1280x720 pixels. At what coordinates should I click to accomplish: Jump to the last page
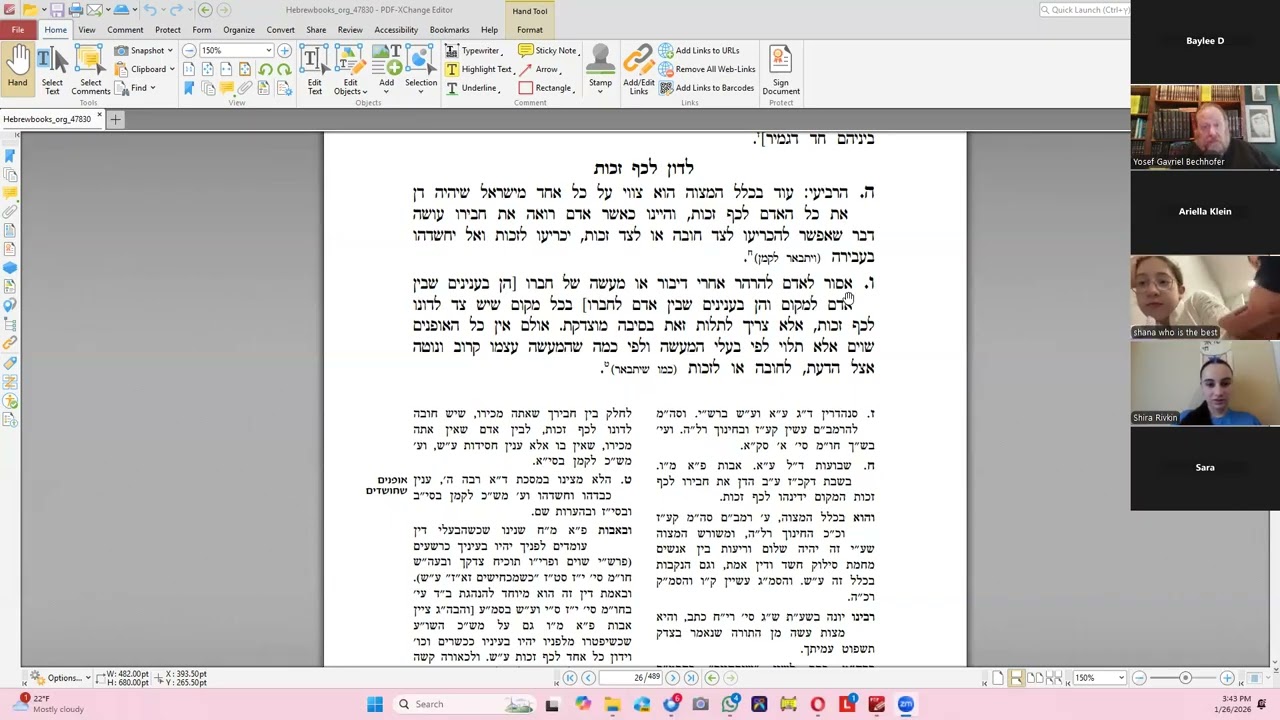691,678
